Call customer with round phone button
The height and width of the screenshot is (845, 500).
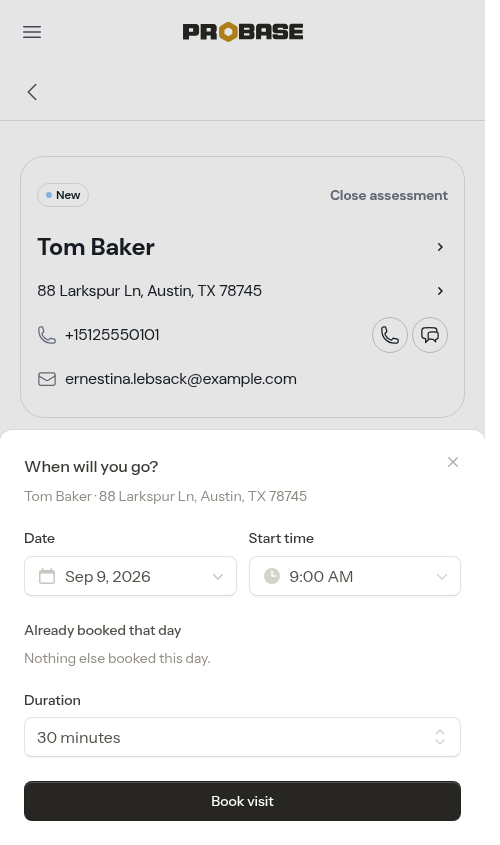pyautogui.click(x=390, y=335)
